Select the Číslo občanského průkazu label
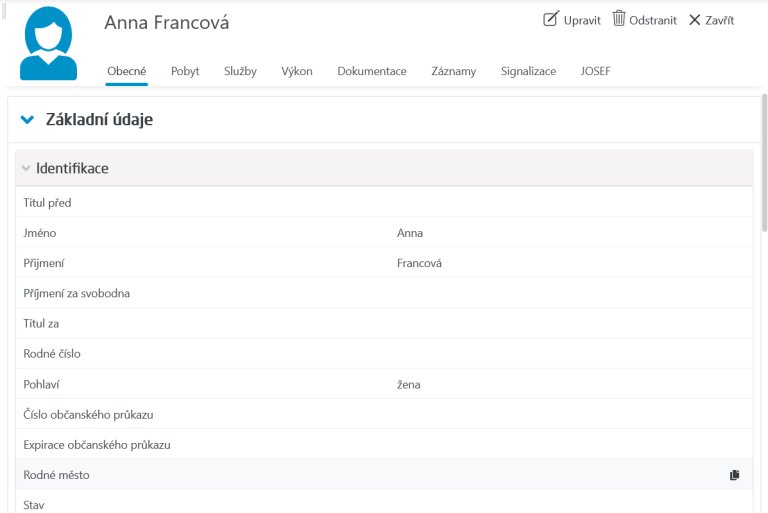 click(x=88, y=415)
